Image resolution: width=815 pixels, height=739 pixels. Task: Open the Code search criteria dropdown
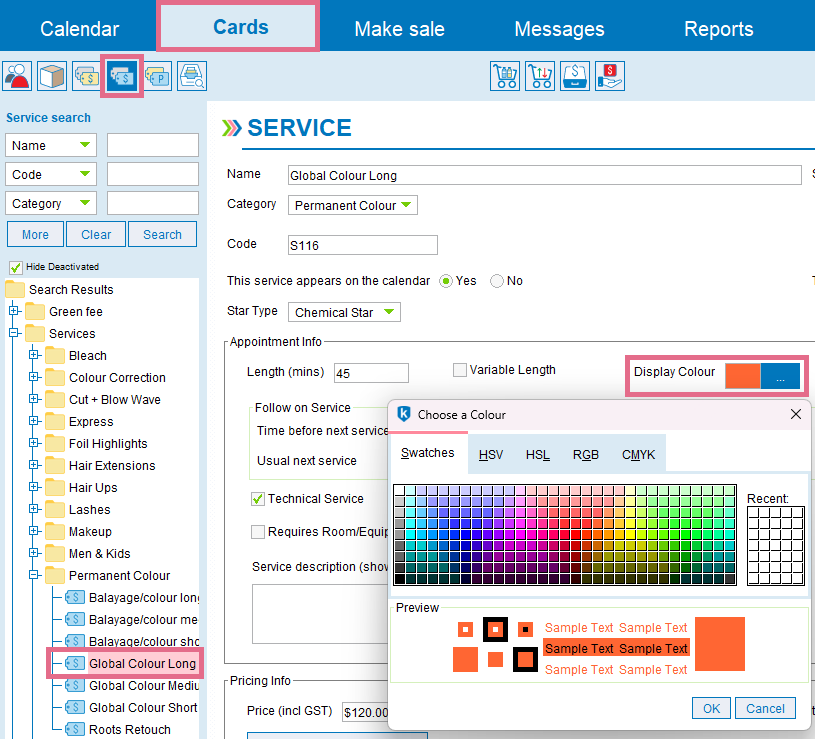tap(51, 174)
